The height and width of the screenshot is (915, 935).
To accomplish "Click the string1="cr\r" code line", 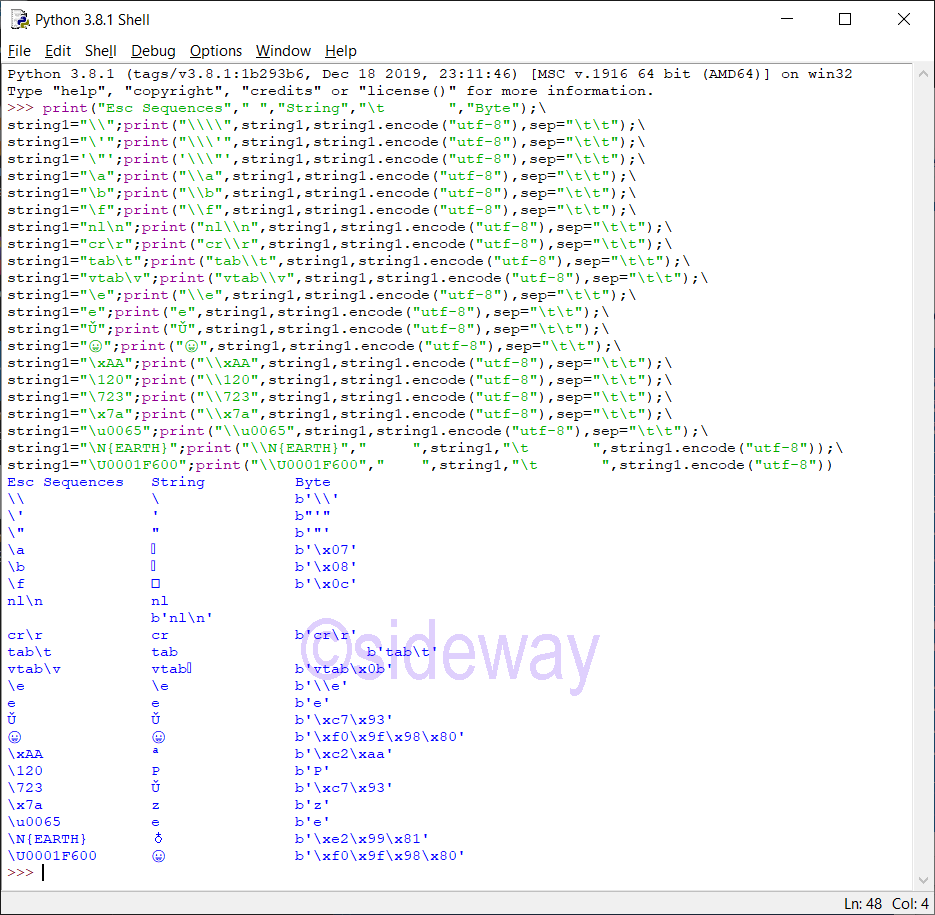I will 340,244.
